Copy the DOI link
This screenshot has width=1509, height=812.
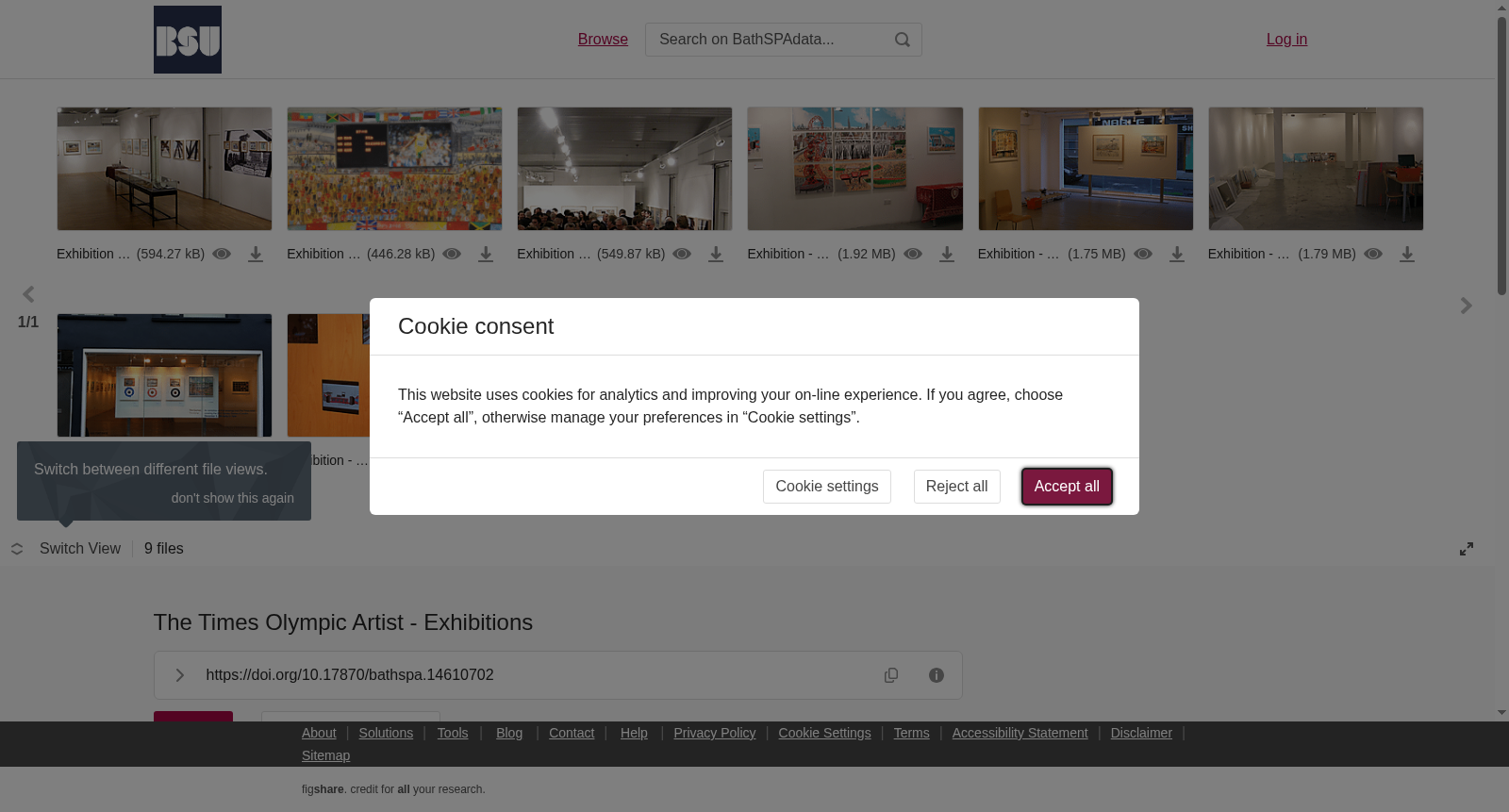coord(891,675)
